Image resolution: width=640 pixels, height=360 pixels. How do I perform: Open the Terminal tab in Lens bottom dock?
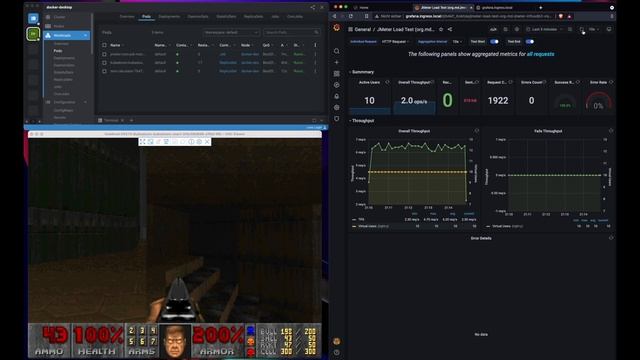(x=111, y=120)
